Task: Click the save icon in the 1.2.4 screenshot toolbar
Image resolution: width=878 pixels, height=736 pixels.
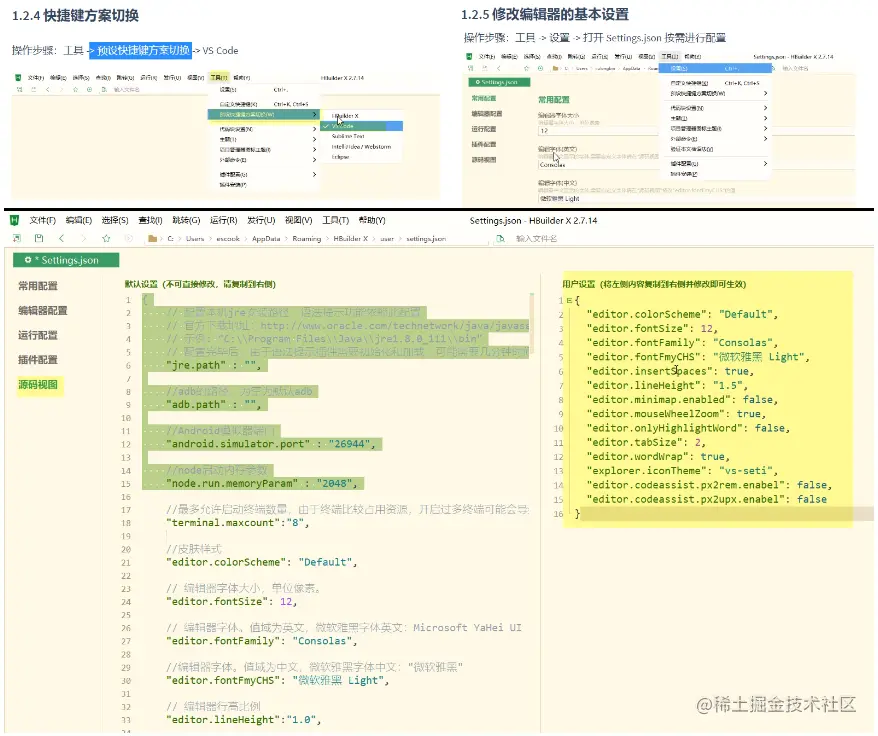Action: (34, 90)
